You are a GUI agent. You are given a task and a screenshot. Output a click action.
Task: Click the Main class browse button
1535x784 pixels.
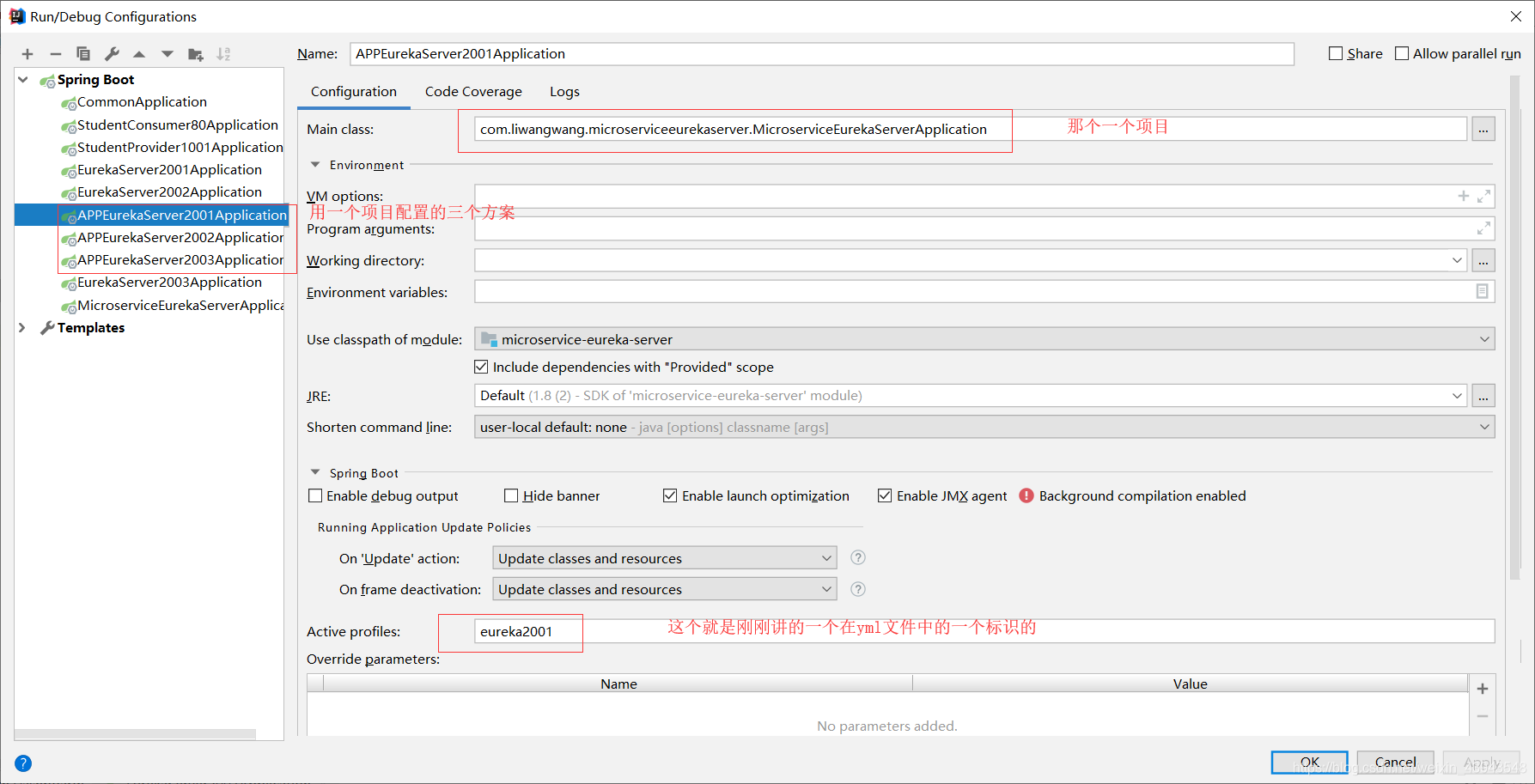(x=1483, y=130)
